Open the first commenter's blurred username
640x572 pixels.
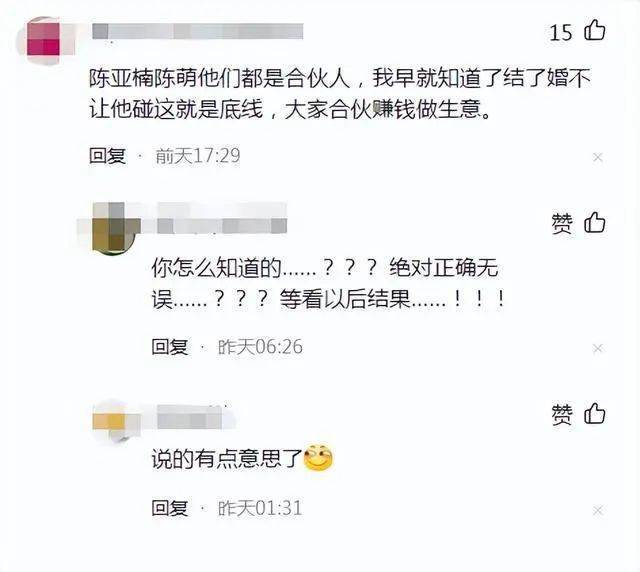pos(198,31)
